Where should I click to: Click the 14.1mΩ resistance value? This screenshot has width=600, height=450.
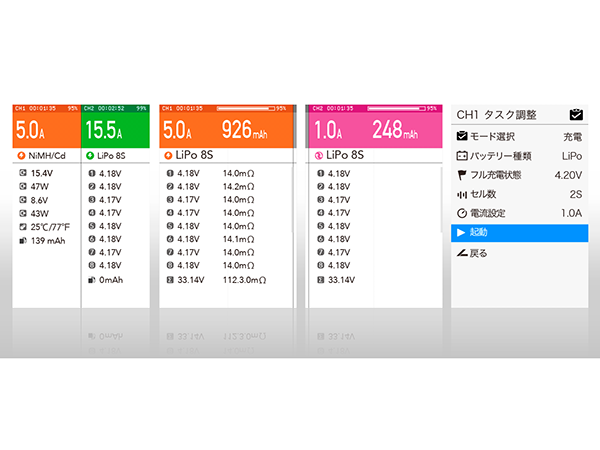(x=238, y=239)
